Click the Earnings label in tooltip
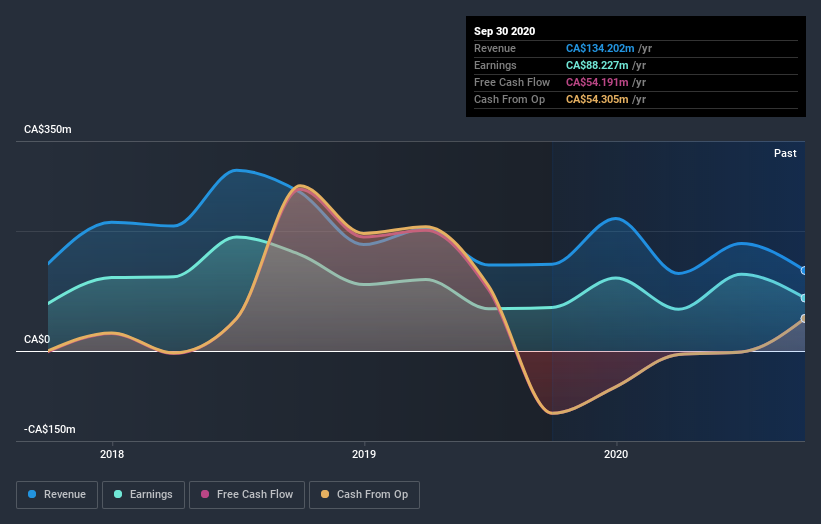 495,65
